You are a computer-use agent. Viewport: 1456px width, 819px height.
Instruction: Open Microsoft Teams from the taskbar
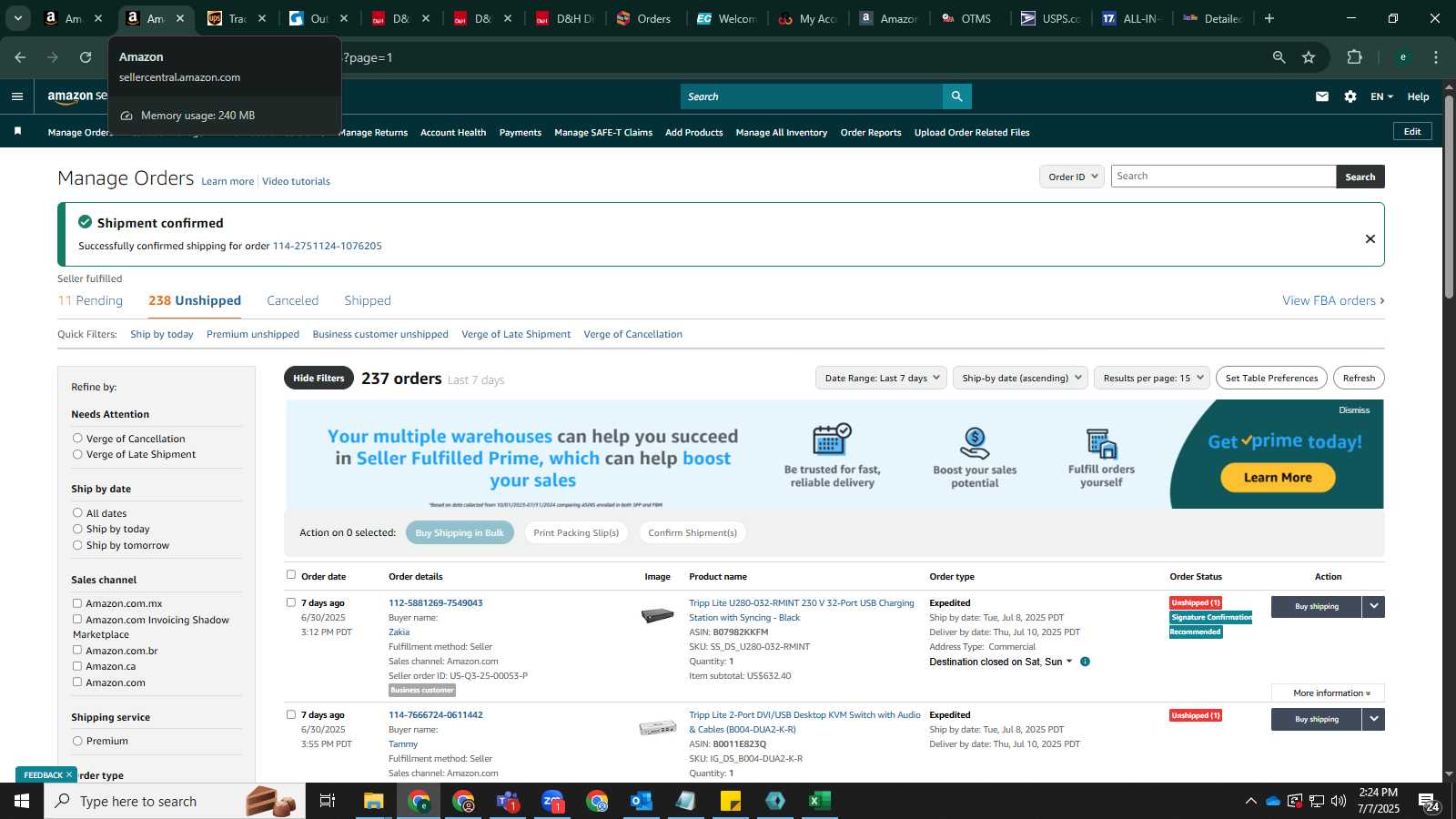coord(508,801)
